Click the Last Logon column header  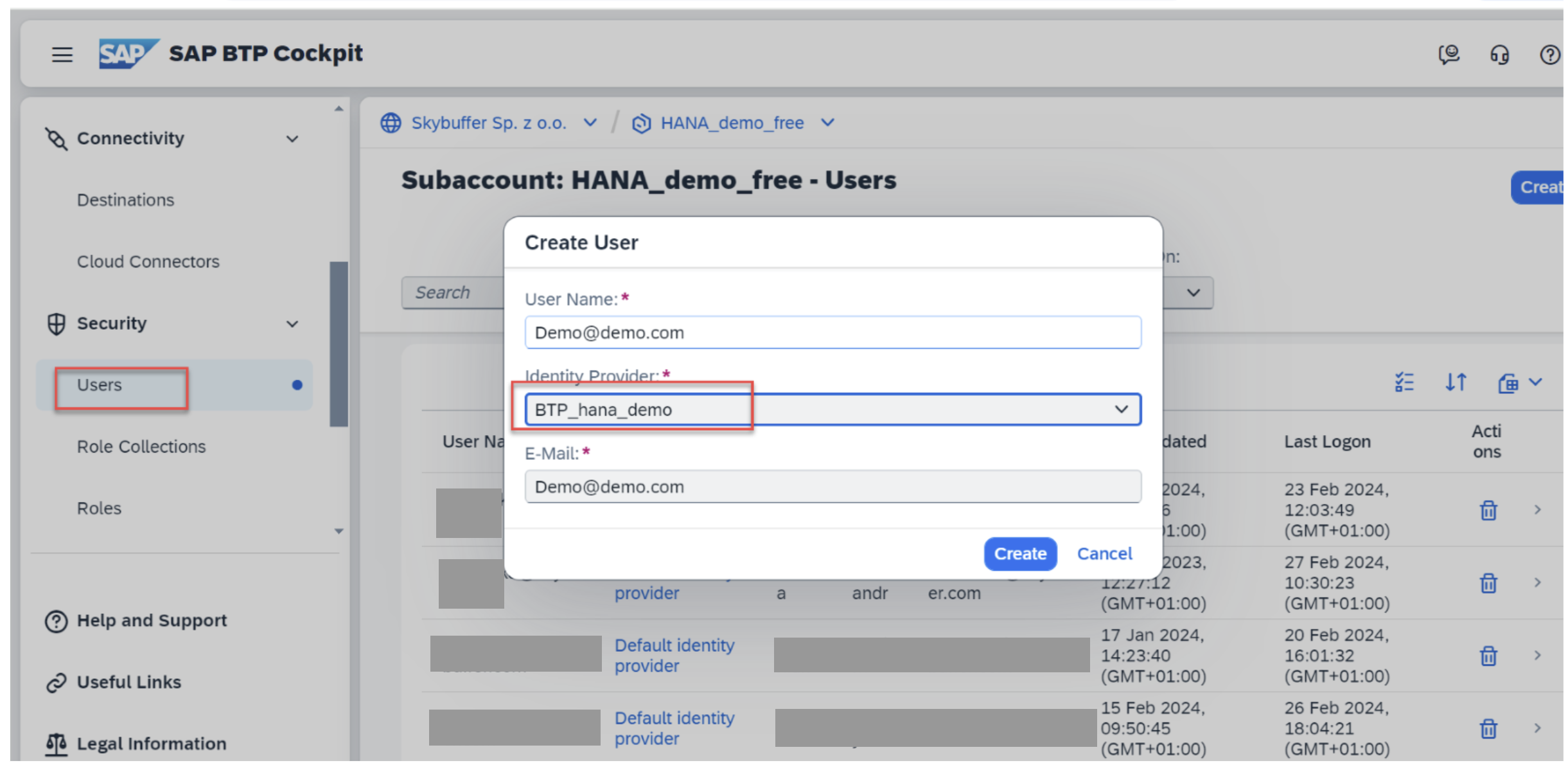[x=1327, y=442]
